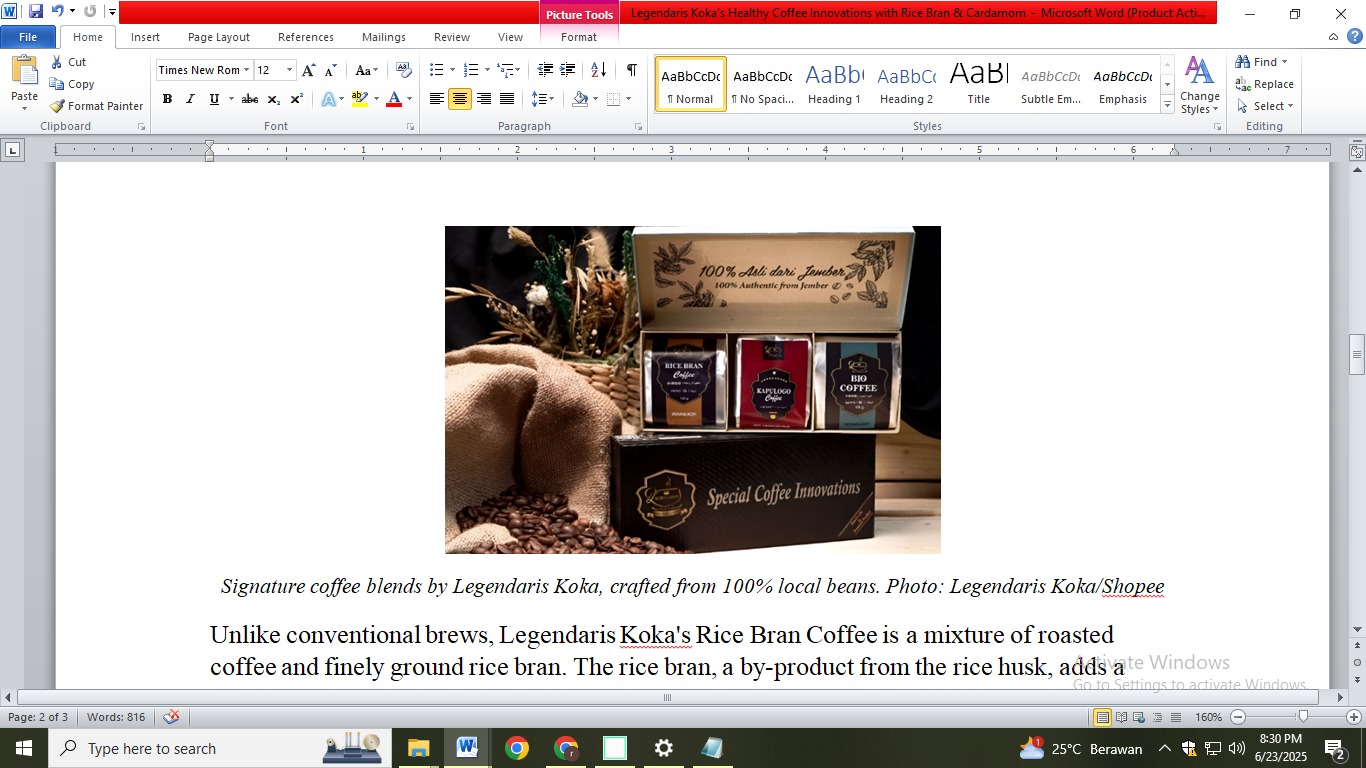1366x768 pixels.
Task: Switch to Web Layout view
Action: click(1139, 717)
